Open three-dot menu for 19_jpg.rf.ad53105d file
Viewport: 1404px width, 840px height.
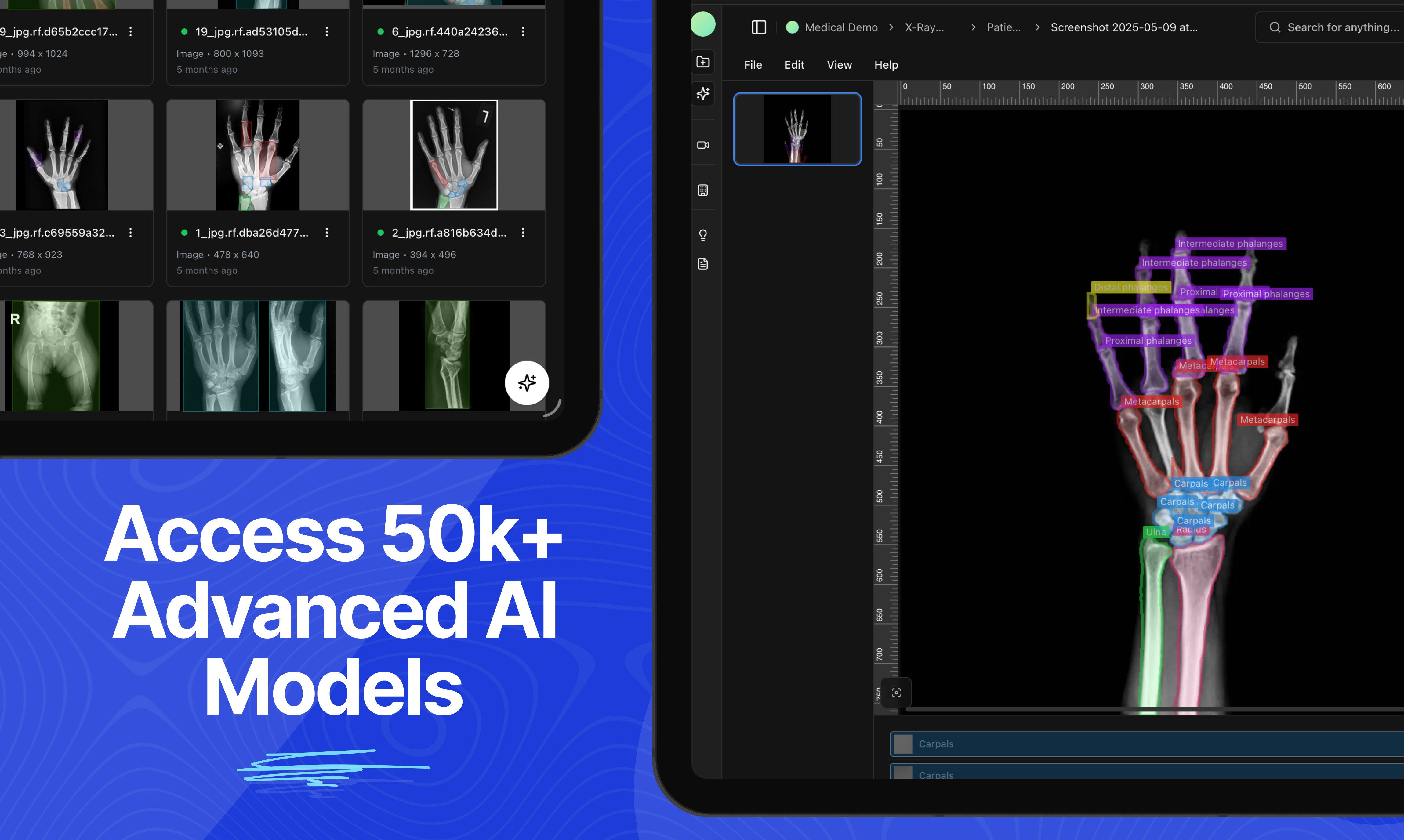click(x=327, y=32)
